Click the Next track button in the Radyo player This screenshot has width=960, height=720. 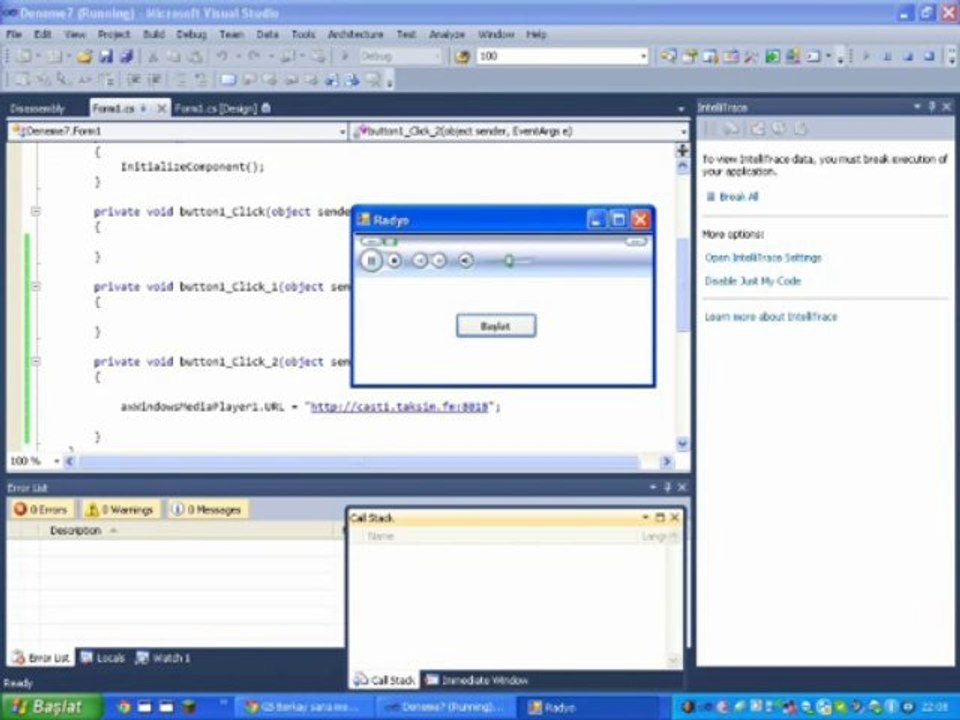(x=439, y=261)
